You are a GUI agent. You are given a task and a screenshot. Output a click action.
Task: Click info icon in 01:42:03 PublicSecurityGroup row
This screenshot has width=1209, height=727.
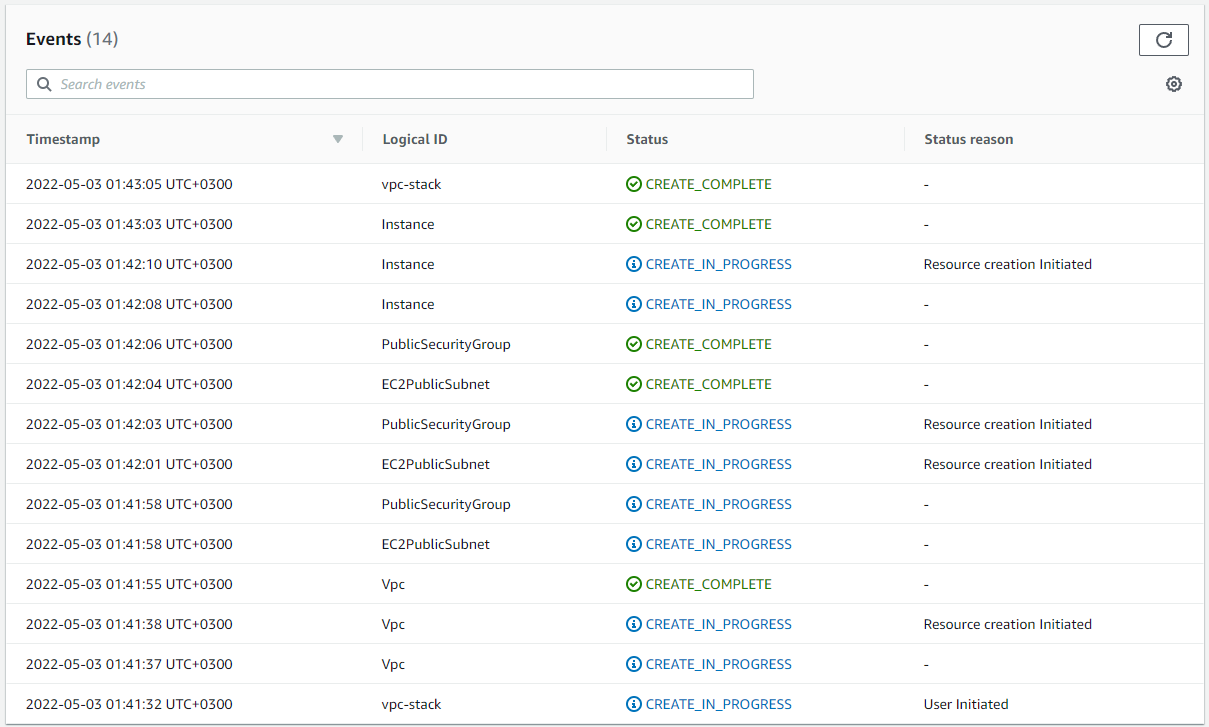(x=634, y=424)
